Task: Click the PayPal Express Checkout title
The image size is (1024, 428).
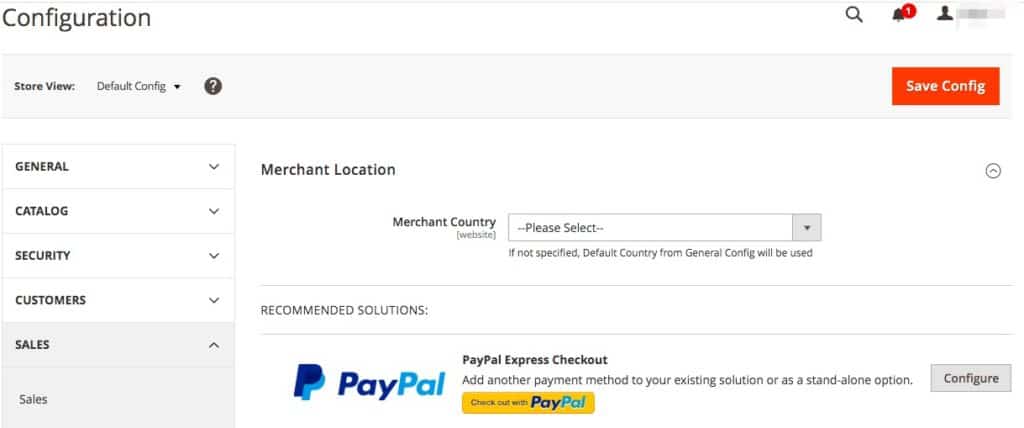Action: tap(535, 360)
